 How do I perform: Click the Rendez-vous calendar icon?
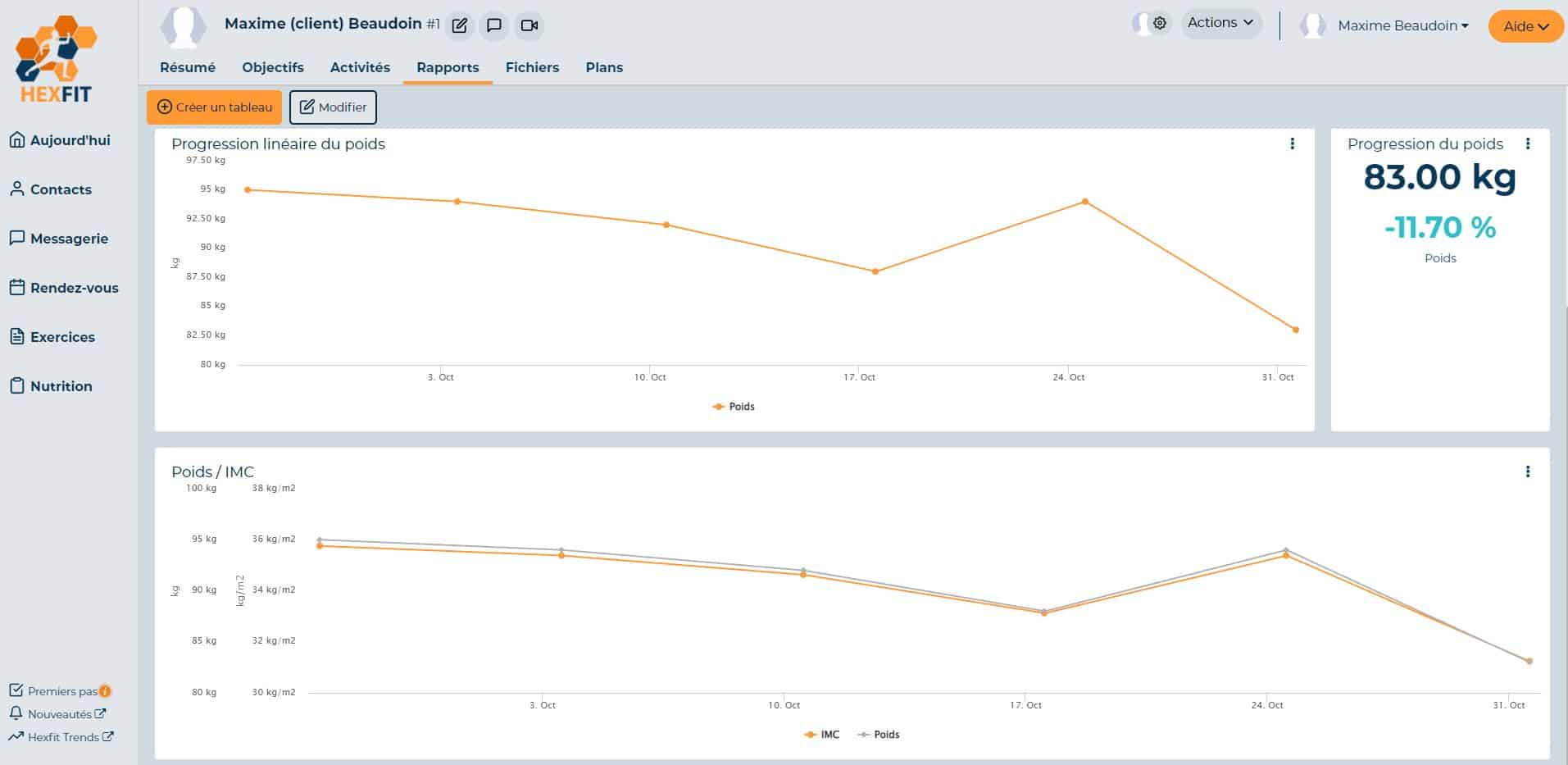pyautogui.click(x=17, y=287)
